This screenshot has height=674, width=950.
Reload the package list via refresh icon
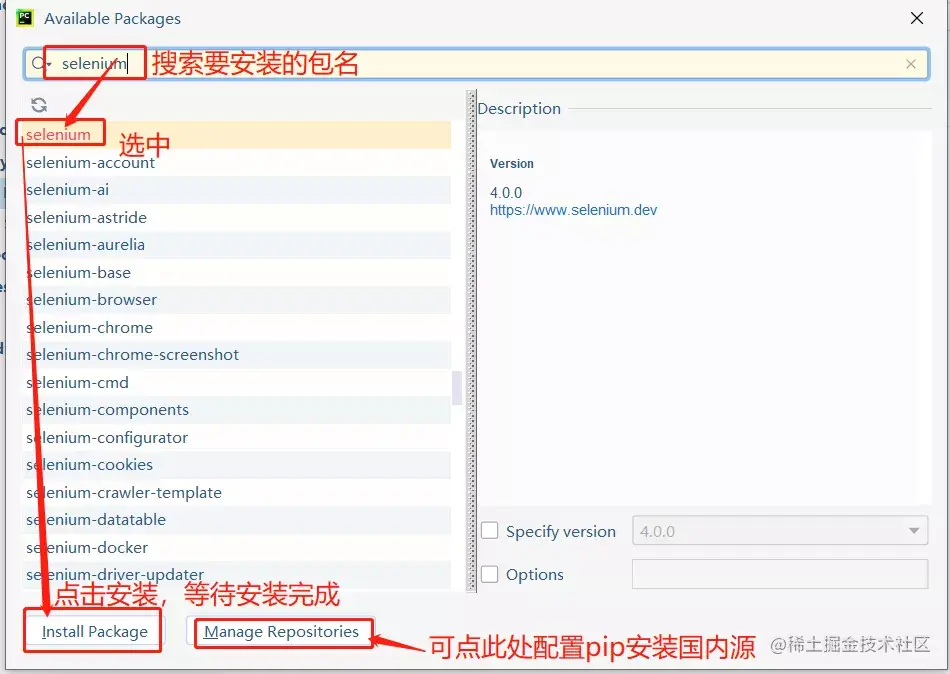(39, 105)
